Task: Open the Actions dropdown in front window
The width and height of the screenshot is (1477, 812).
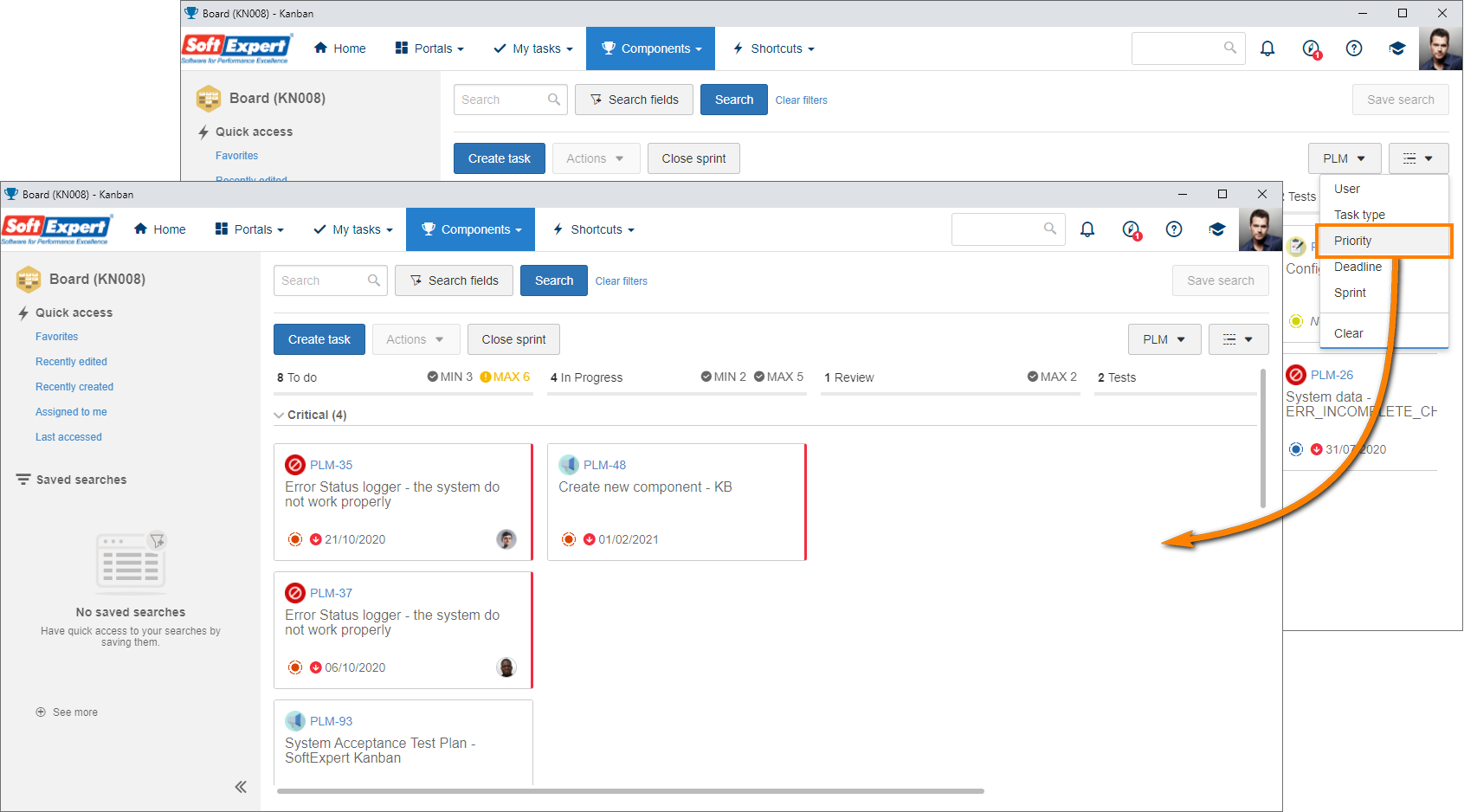Action: [415, 339]
